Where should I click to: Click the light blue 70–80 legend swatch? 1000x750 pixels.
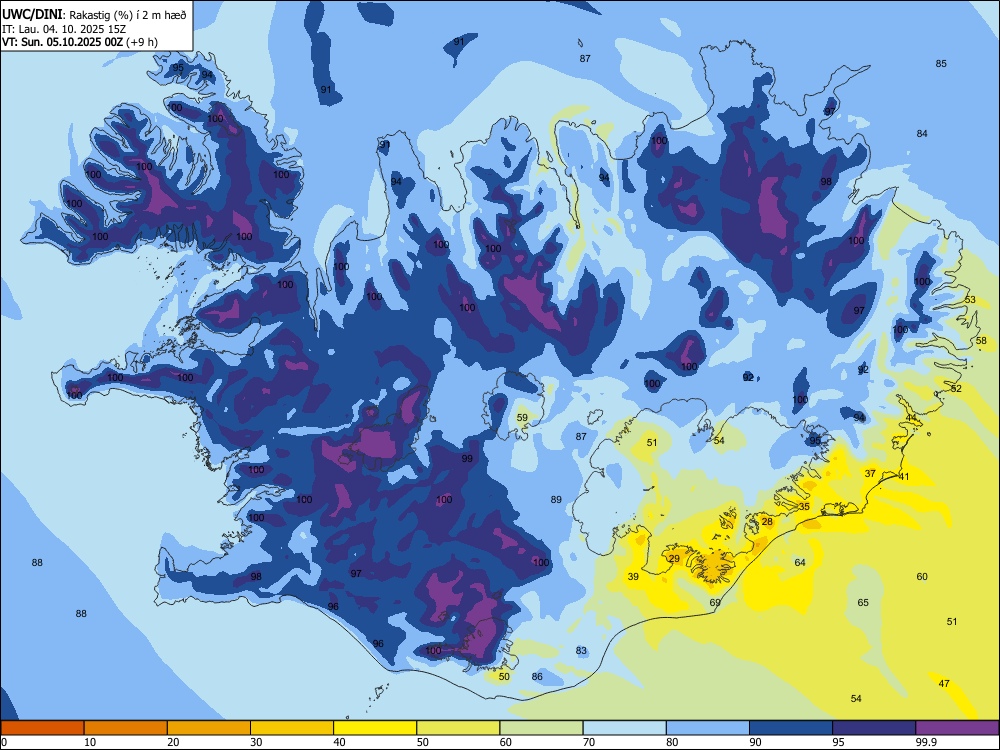(624, 728)
